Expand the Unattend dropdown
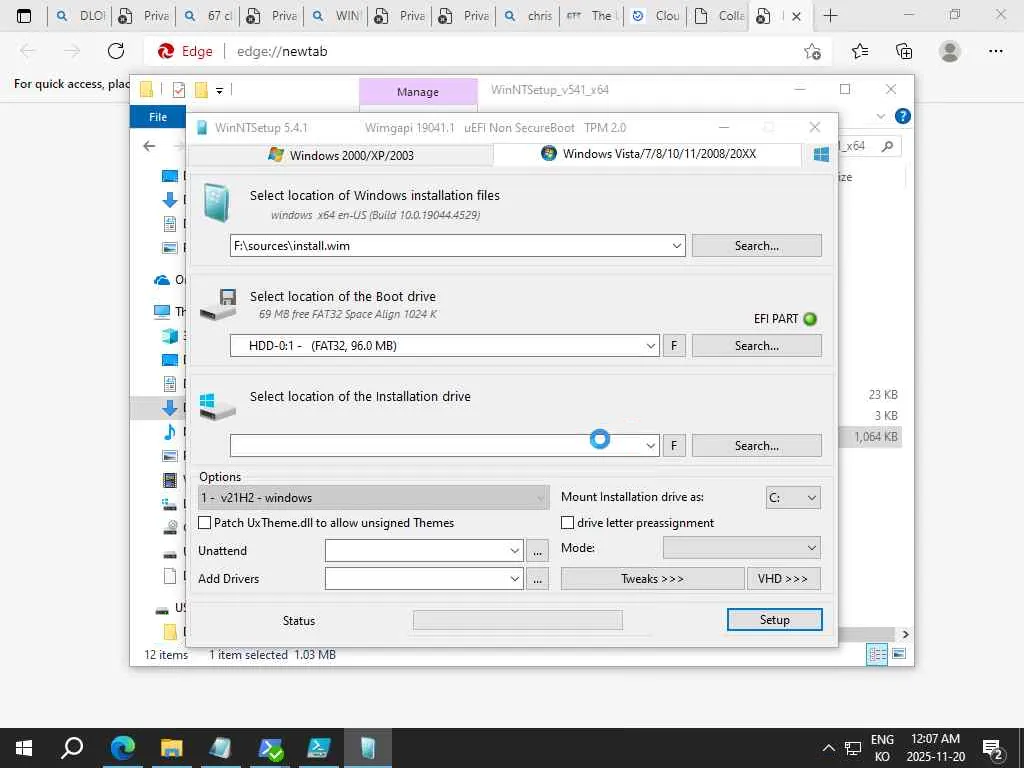1024x768 pixels. point(515,551)
